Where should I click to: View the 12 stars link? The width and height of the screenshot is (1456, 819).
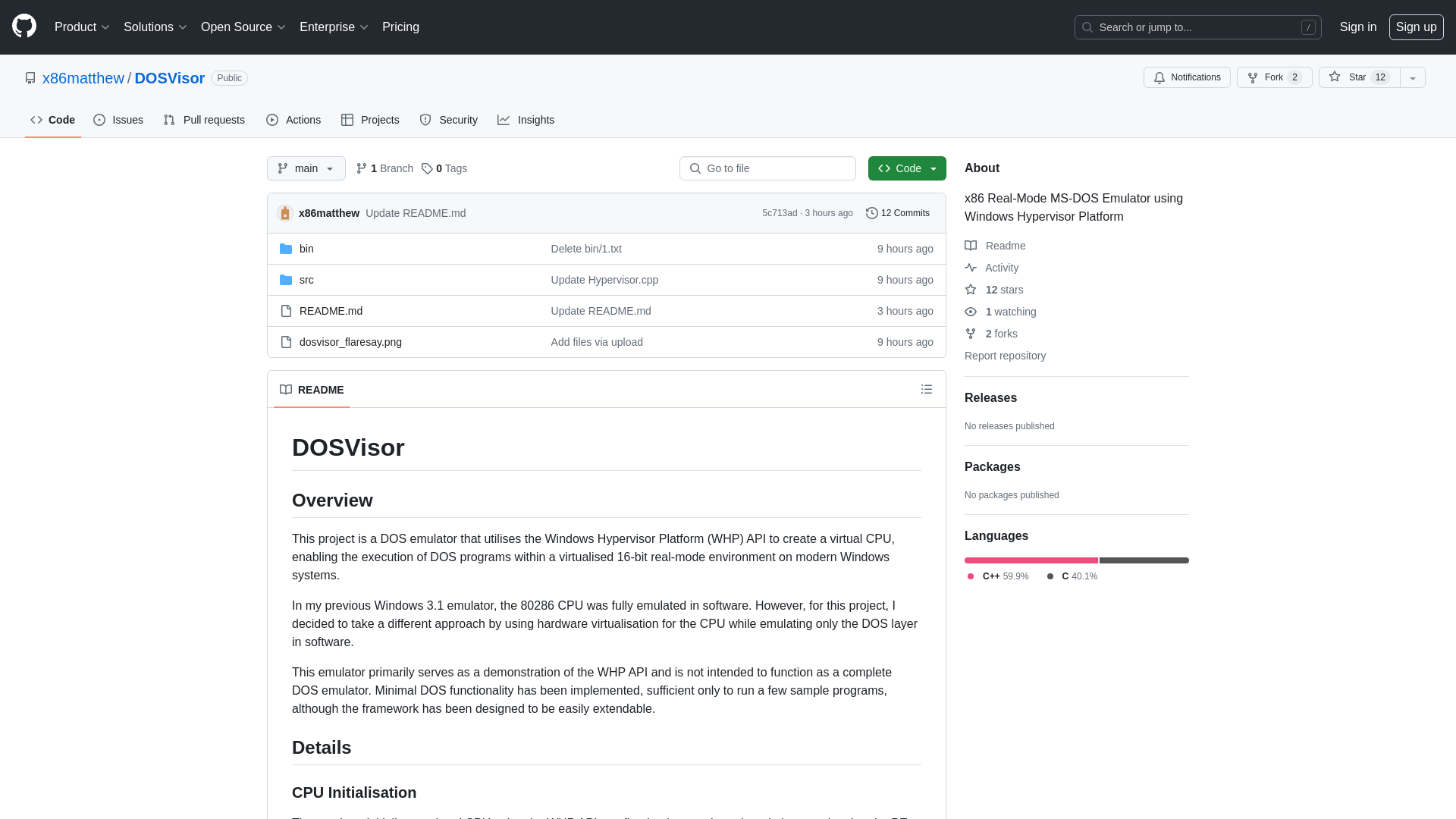pyautogui.click(x=994, y=290)
